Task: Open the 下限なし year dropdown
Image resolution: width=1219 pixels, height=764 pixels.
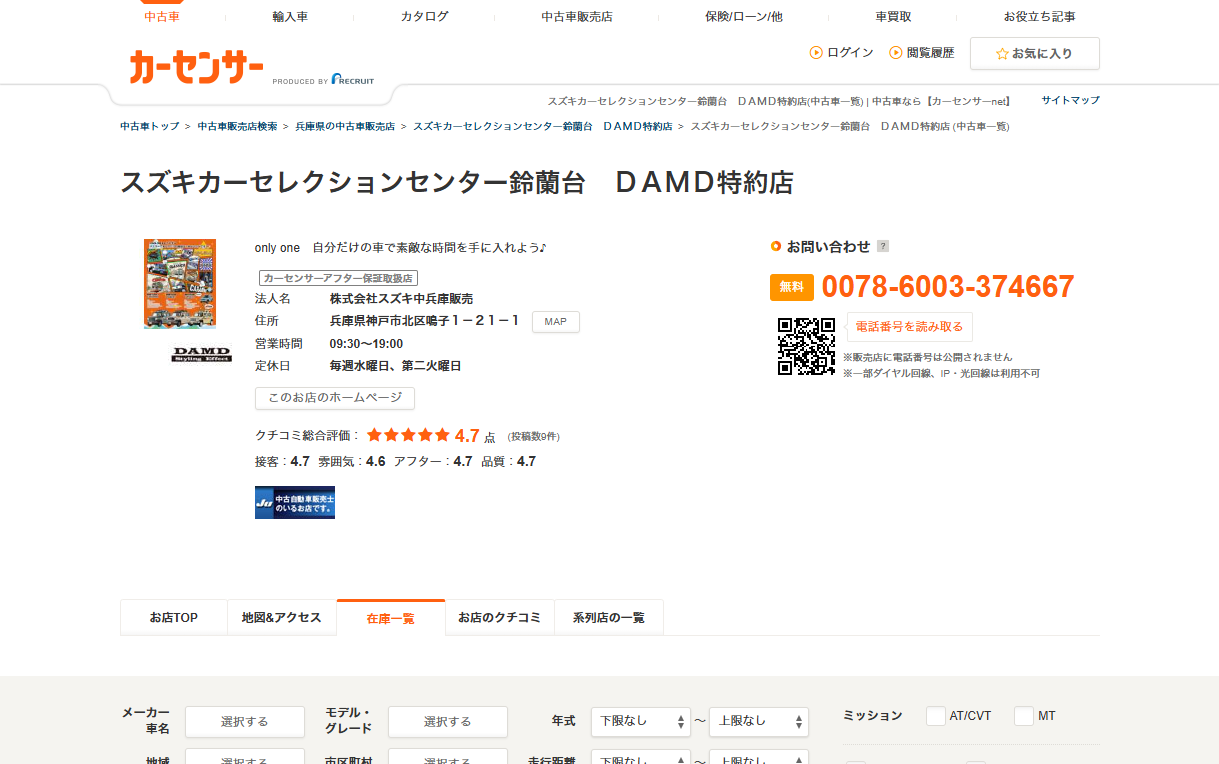Action: pyautogui.click(x=641, y=721)
